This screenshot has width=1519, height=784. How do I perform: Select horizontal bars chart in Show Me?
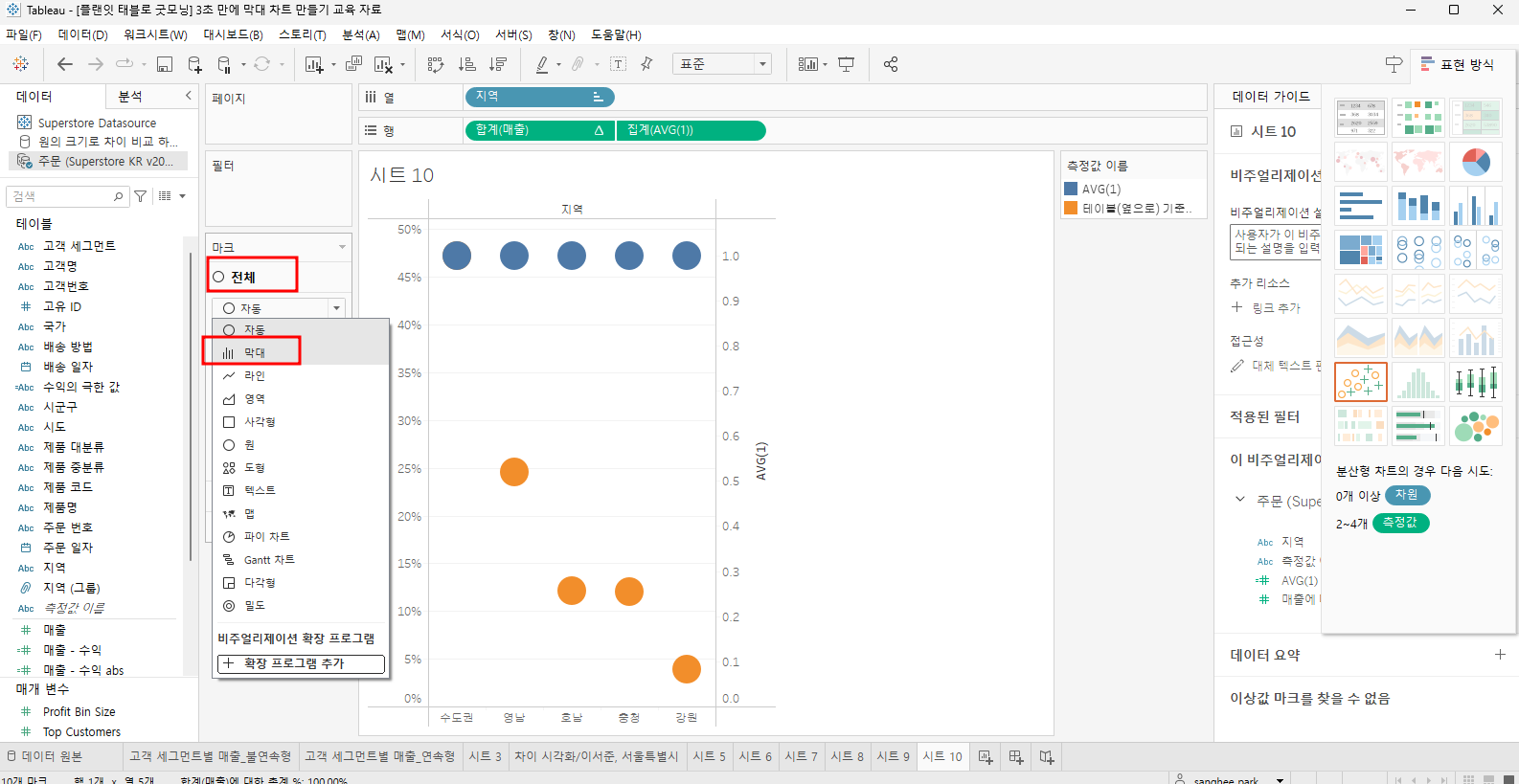1361,206
